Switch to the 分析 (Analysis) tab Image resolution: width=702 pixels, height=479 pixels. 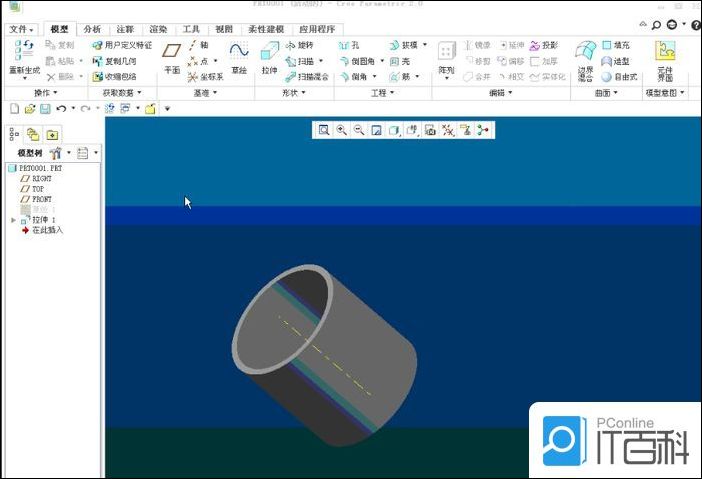coord(92,29)
